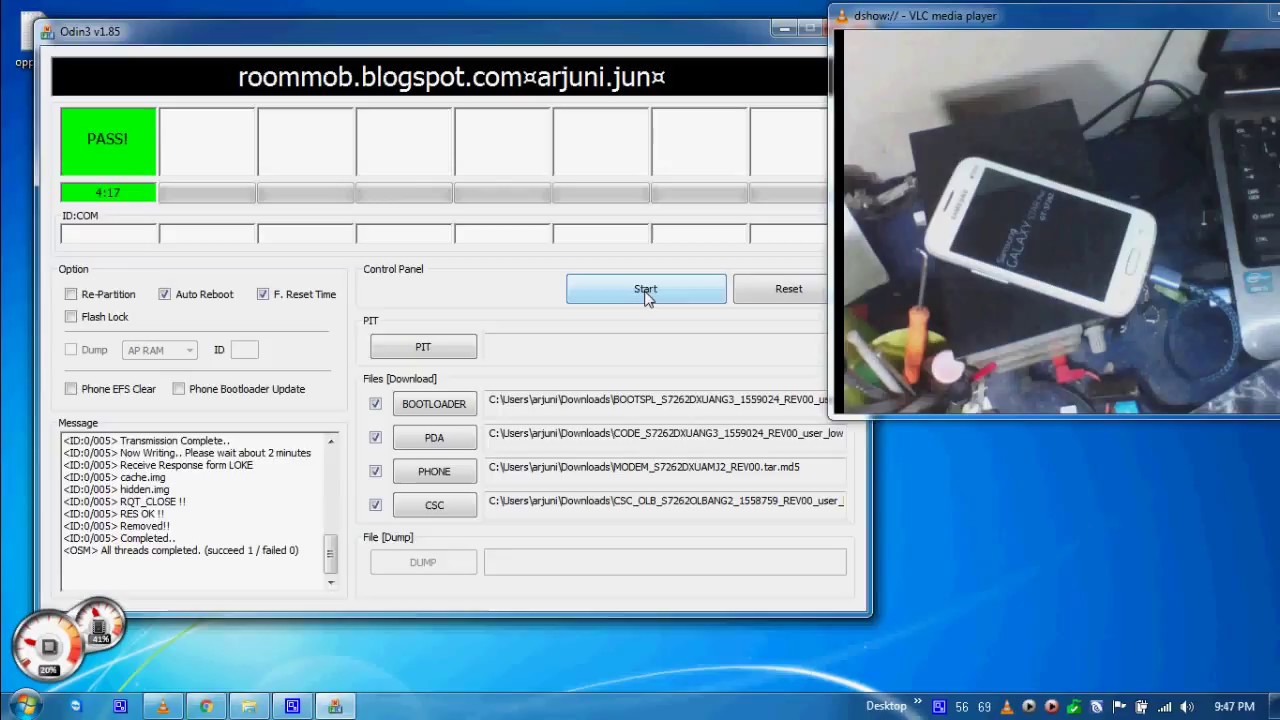
Task: Click the green PASS! status box
Action: (108, 141)
